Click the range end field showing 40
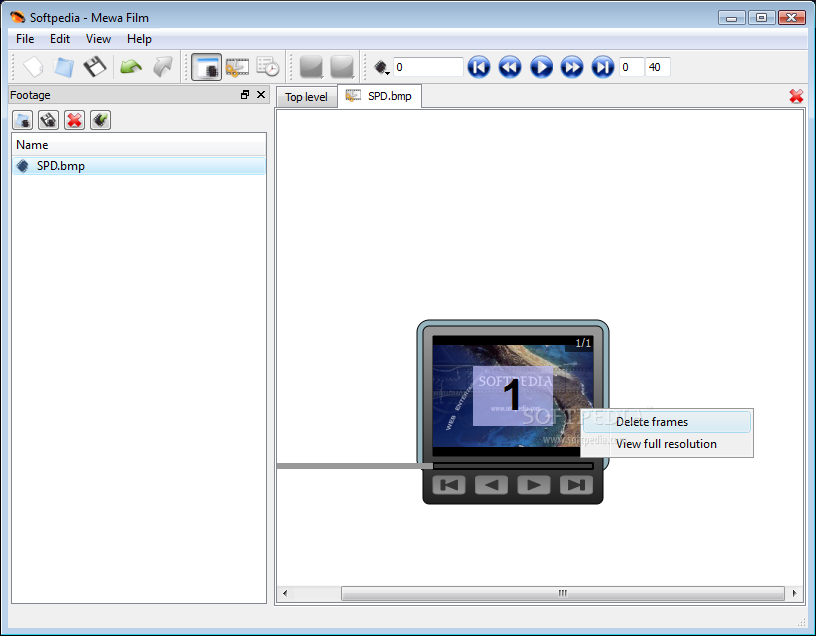This screenshot has width=816, height=636. click(x=658, y=67)
